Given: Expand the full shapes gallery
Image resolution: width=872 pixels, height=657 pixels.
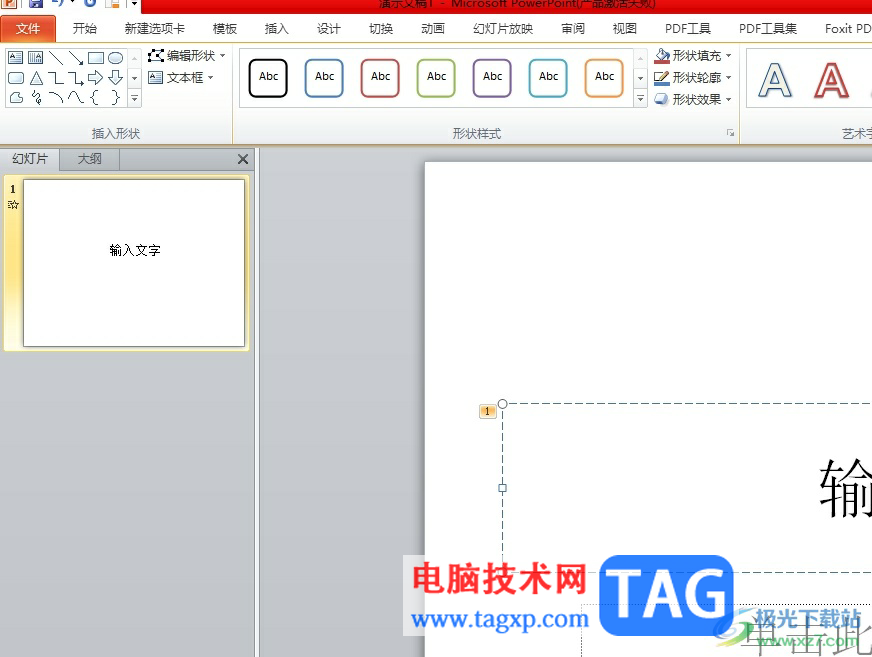Looking at the screenshot, I should pos(135,98).
